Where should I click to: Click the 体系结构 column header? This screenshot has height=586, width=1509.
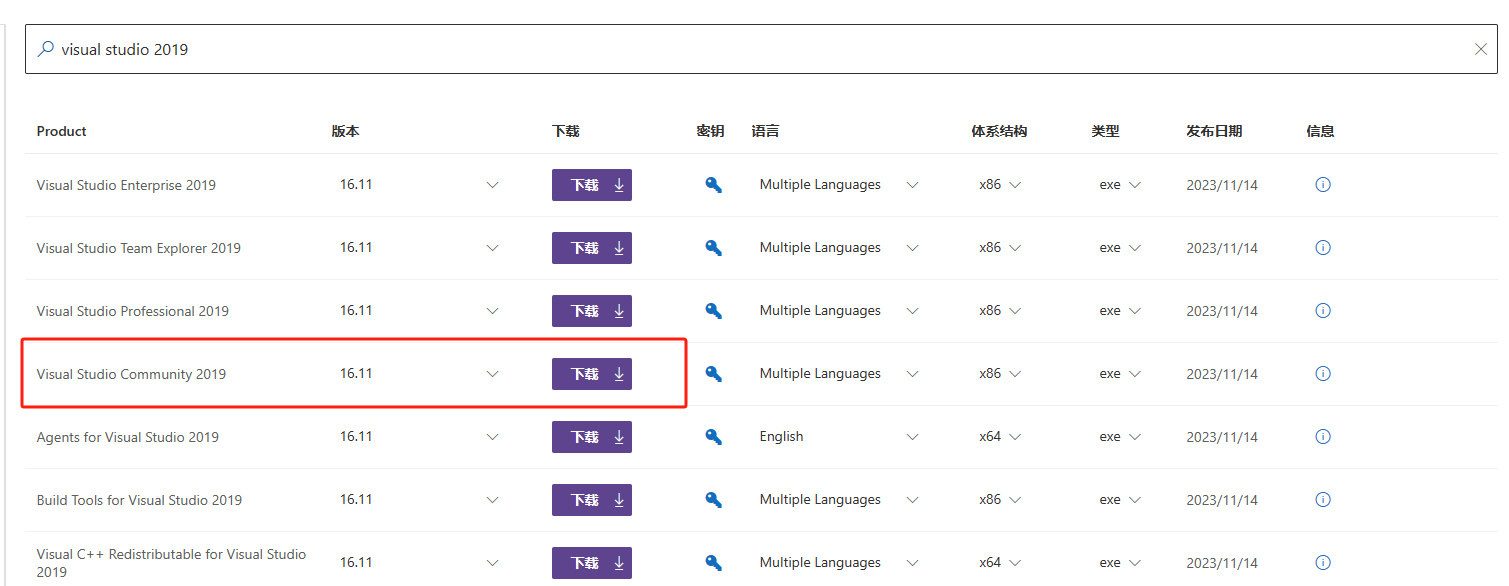[999, 131]
